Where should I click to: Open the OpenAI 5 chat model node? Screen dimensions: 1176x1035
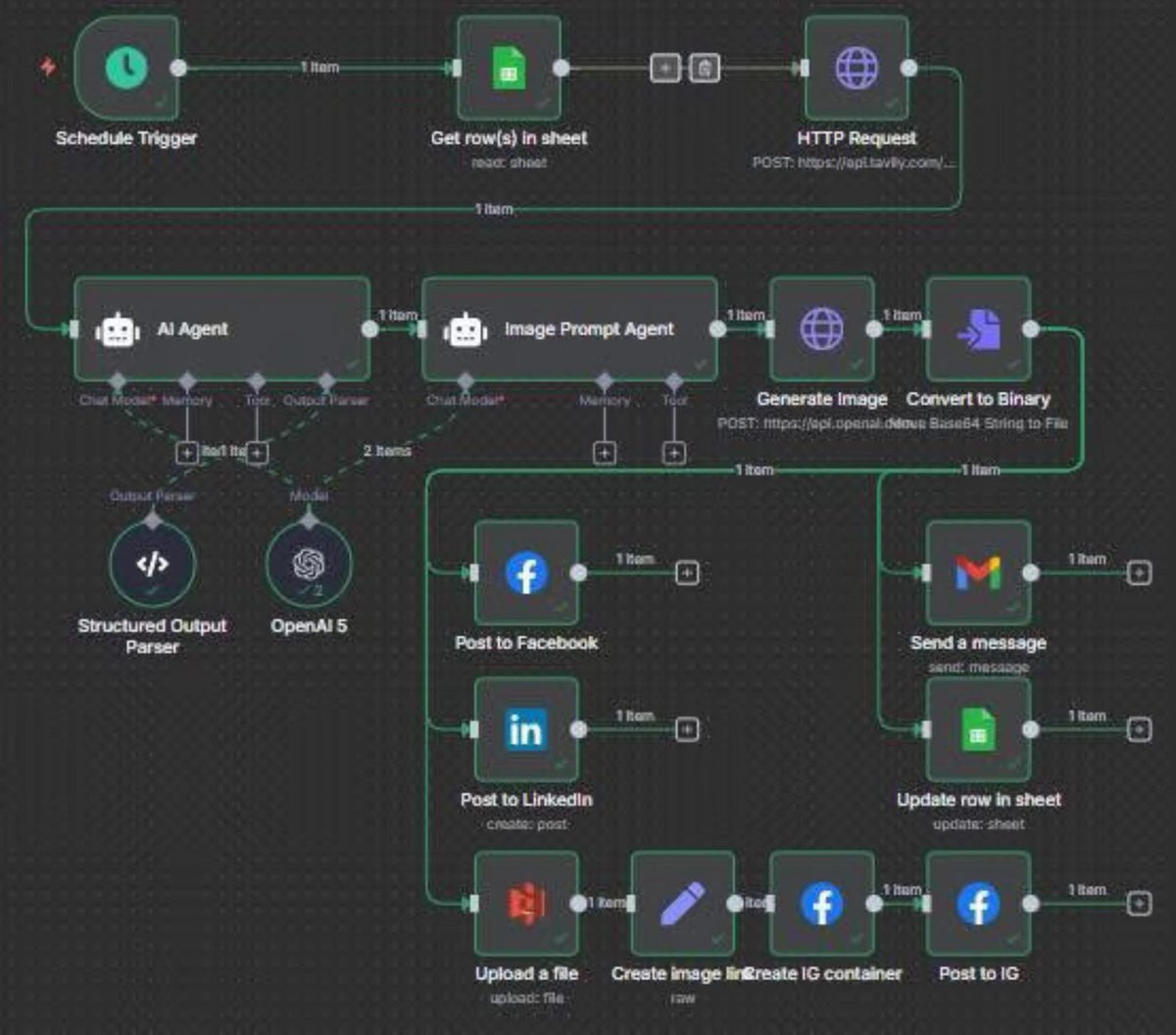tap(310, 564)
